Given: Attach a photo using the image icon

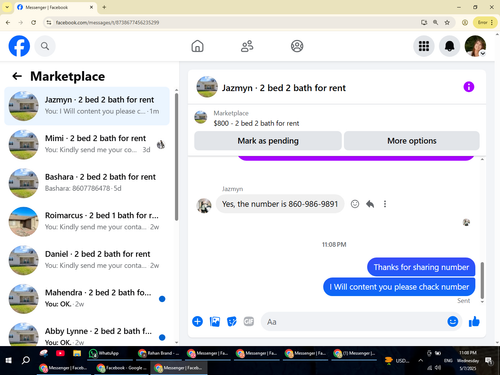Looking at the screenshot, I should point(215,321).
